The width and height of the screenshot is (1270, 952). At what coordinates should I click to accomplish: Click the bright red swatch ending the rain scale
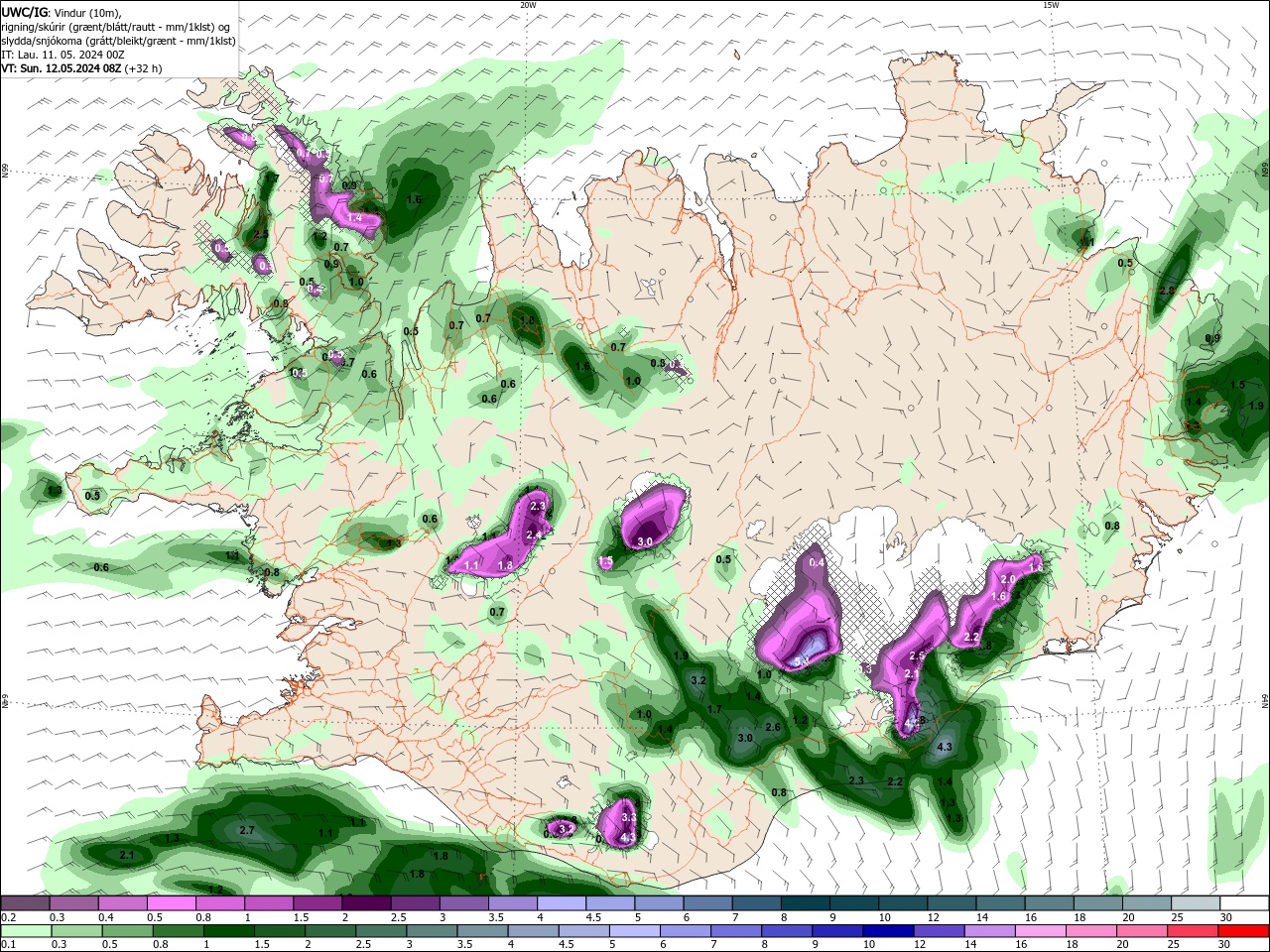coord(1244,931)
